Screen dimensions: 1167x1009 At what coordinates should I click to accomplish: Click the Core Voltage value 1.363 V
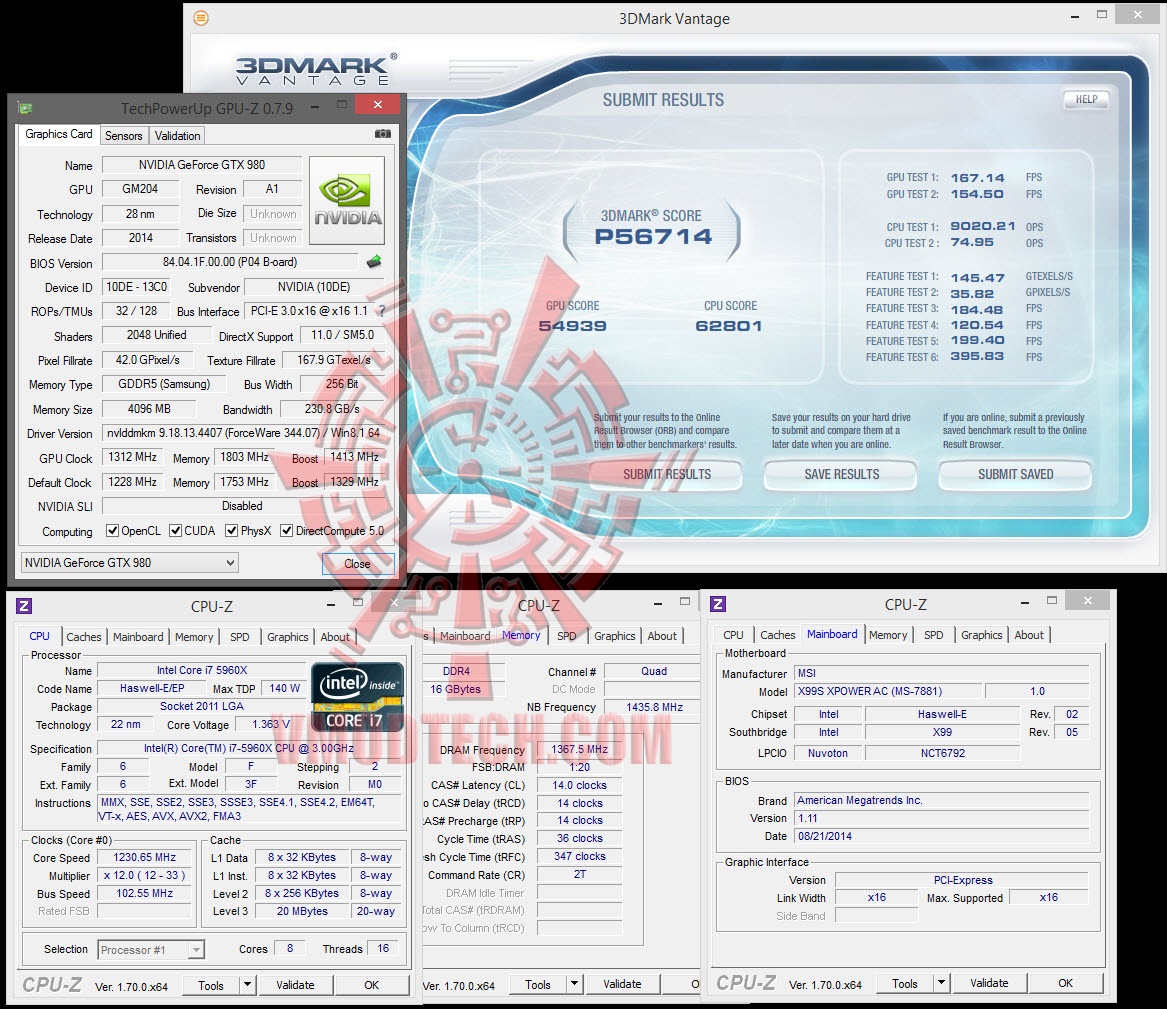(270, 724)
